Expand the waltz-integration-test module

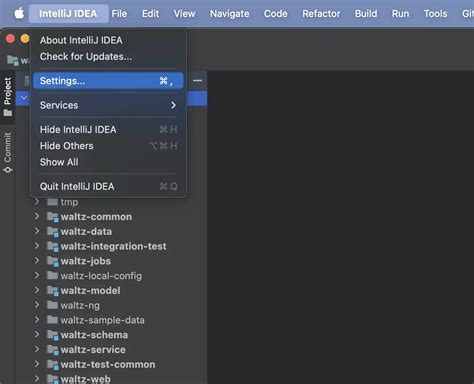[x=37, y=246]
